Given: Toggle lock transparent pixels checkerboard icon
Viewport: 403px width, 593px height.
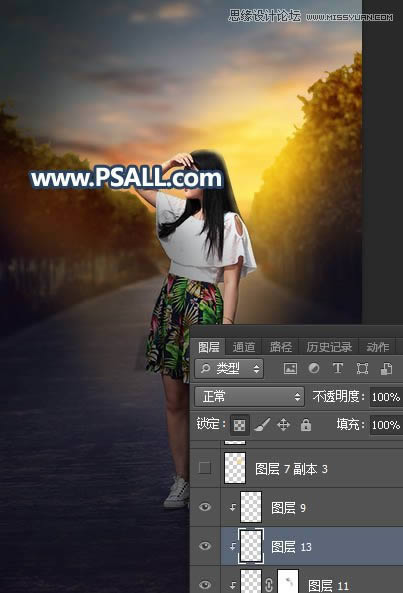Looking at the screenshot, I should 239,425.
